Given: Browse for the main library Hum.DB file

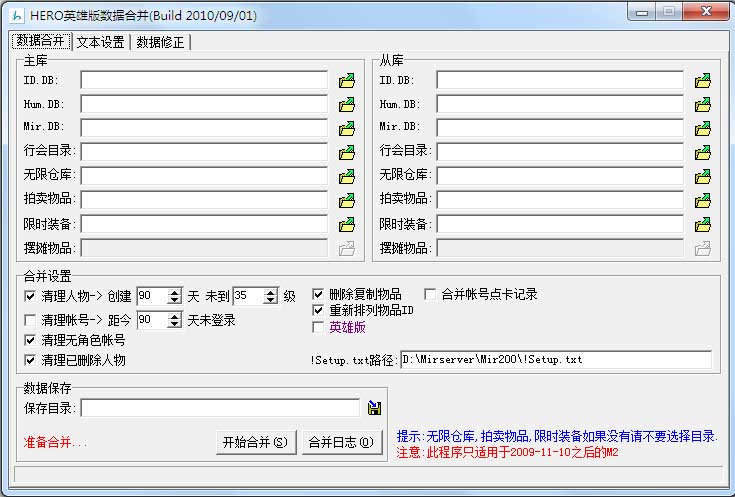Looking at the screenshot, I should pos(347,105).
